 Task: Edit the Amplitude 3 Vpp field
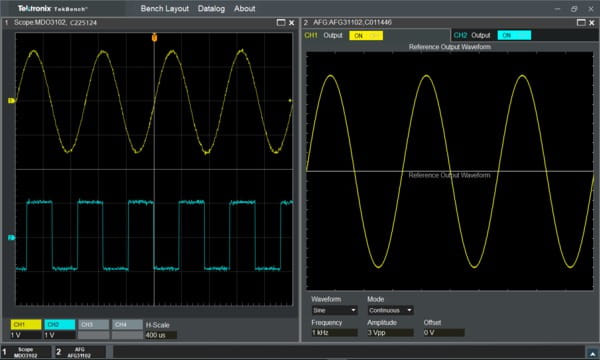coord(391,332)
